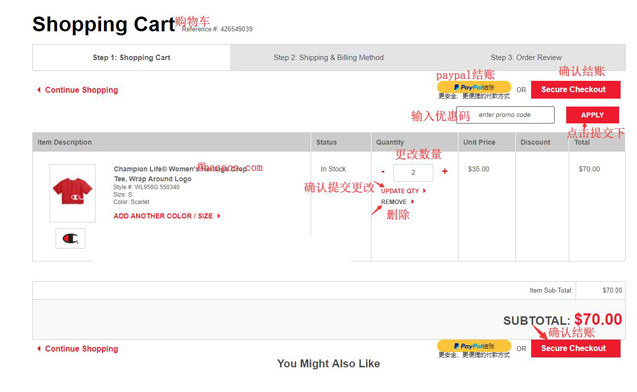Click the top Secure Checkout button
The height and width of the screenshot is (392, 637).
576,89
